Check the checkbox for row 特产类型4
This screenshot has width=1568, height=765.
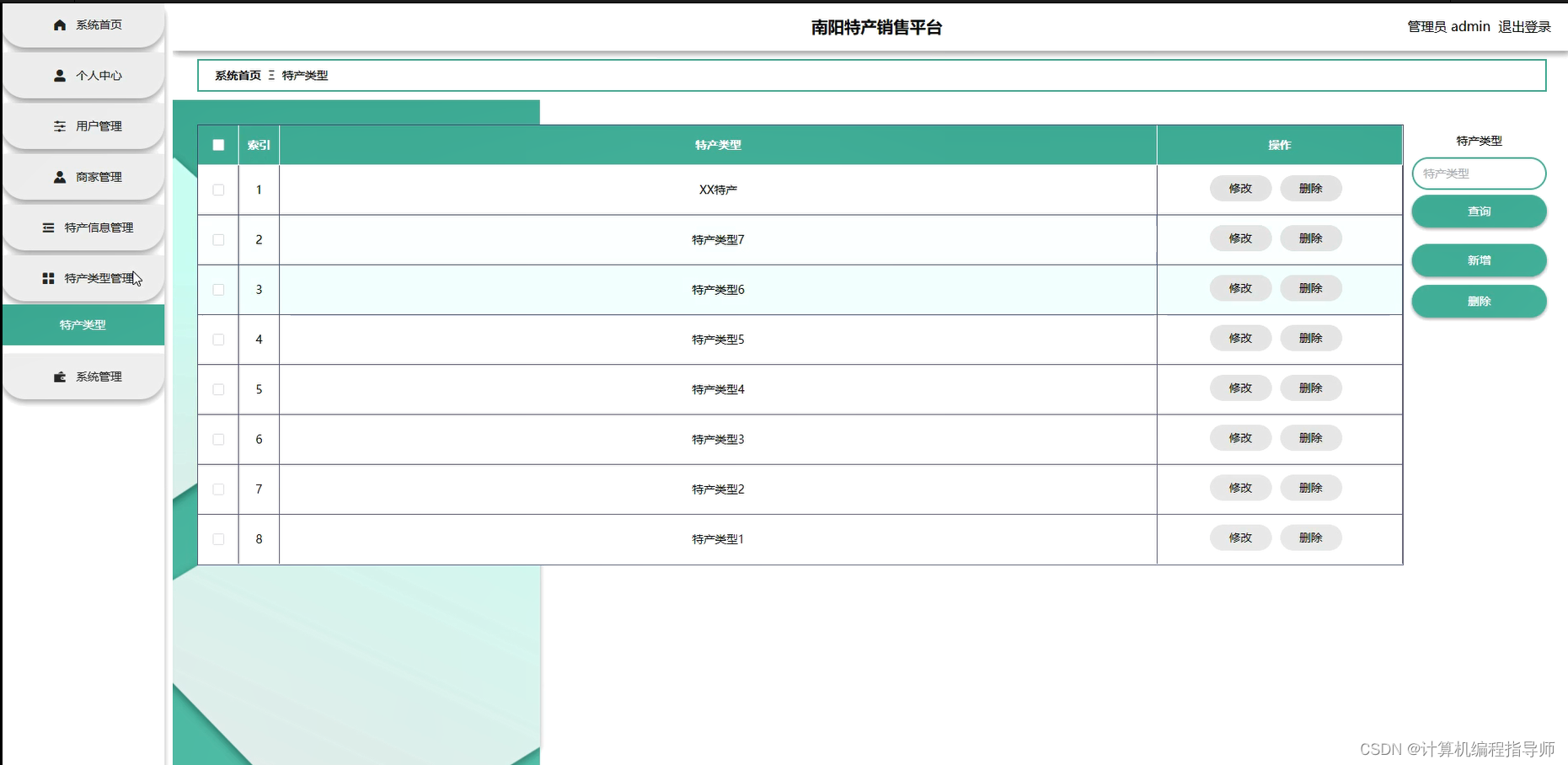pos(218,389)
